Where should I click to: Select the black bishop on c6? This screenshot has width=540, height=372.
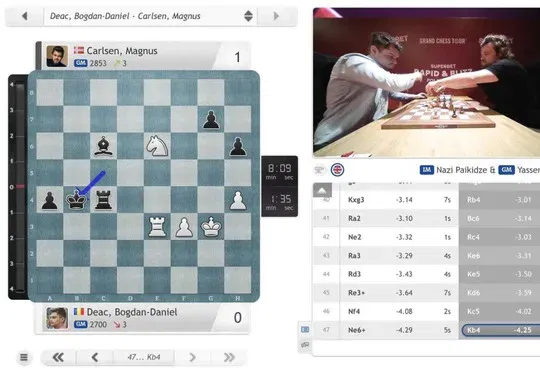pos(103,146)
